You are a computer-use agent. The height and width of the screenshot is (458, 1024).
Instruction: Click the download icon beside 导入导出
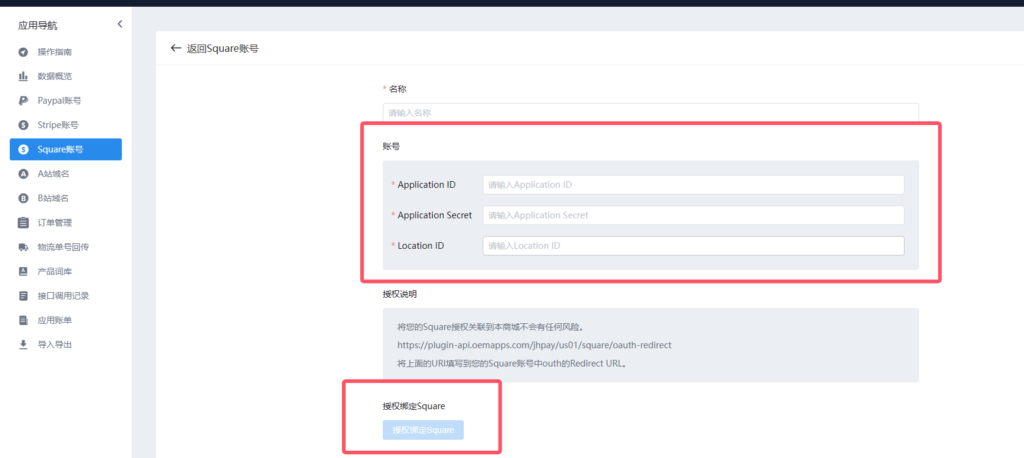(23, 344)
